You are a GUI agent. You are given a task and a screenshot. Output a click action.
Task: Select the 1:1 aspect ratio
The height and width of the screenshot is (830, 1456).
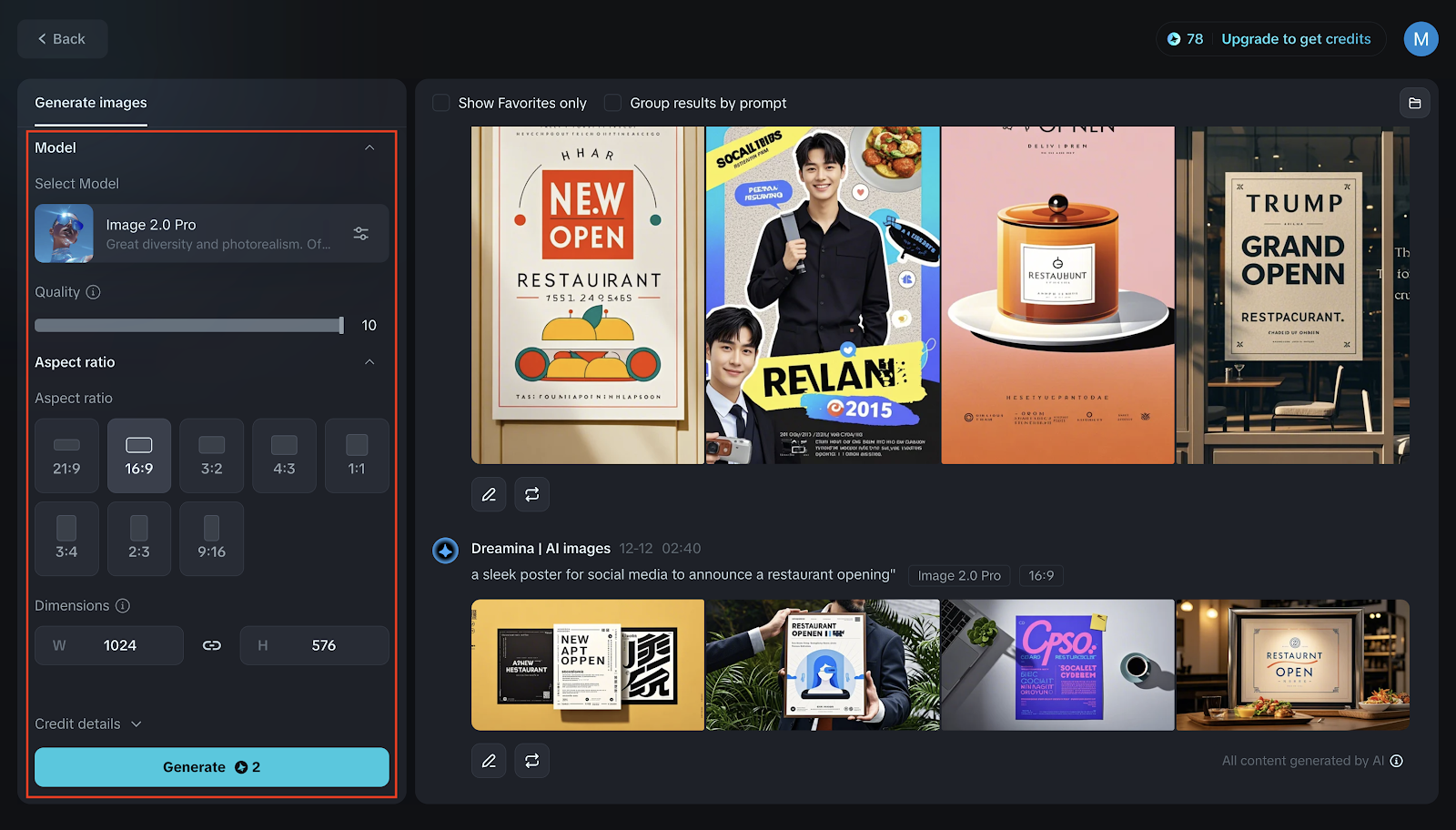point(357,456)
